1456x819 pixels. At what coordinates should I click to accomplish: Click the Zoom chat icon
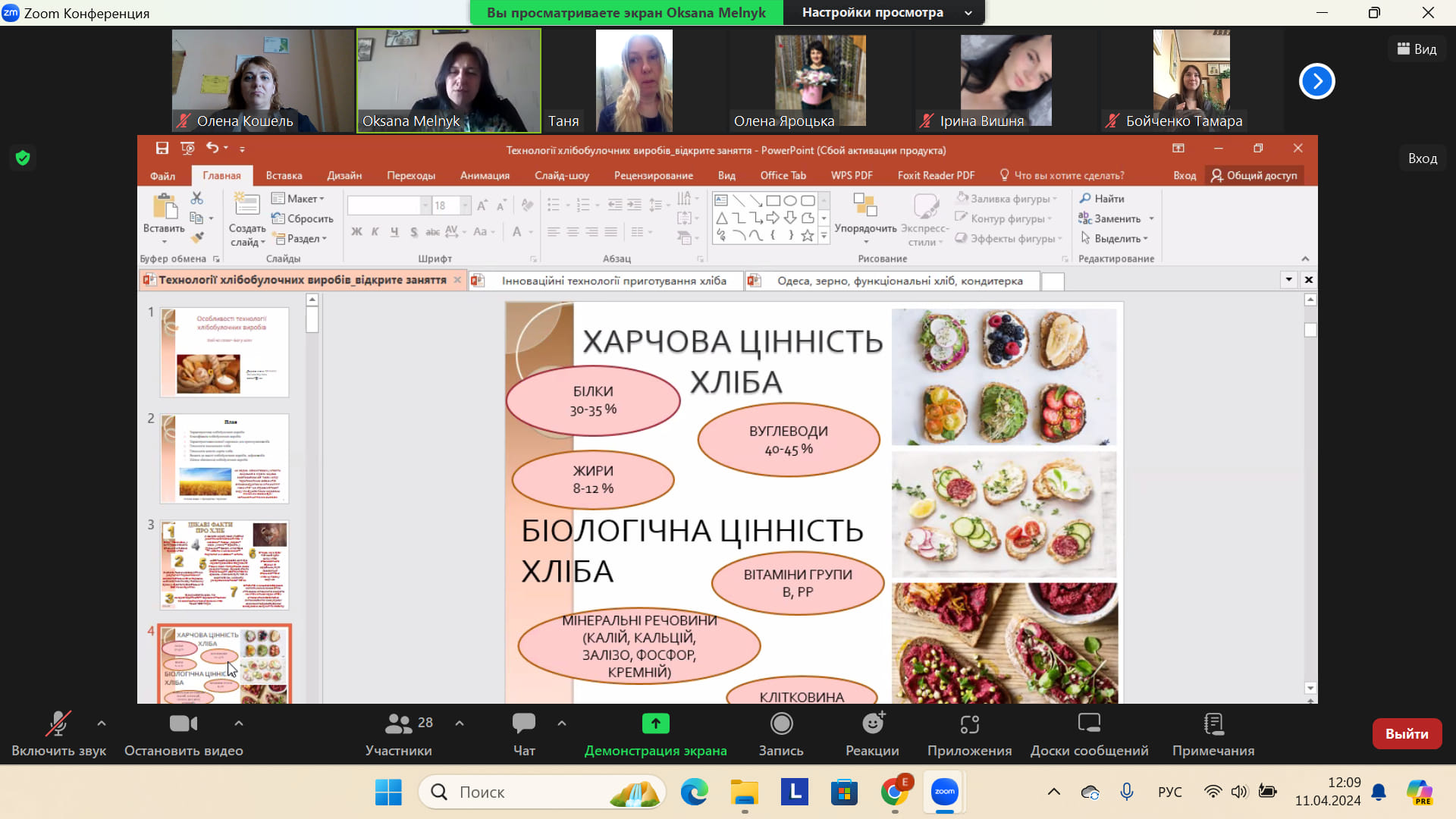[523, 724]
